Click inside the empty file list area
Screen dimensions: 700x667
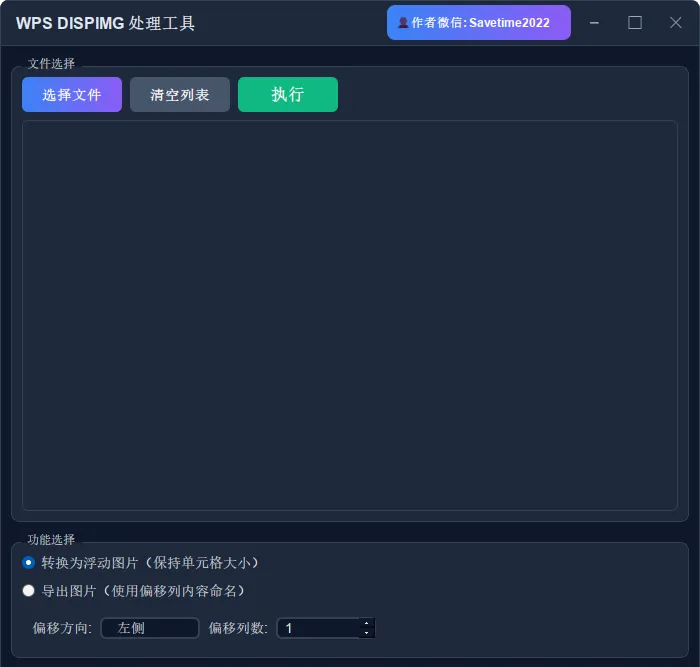pyautogui.click(x=350, y=315)
